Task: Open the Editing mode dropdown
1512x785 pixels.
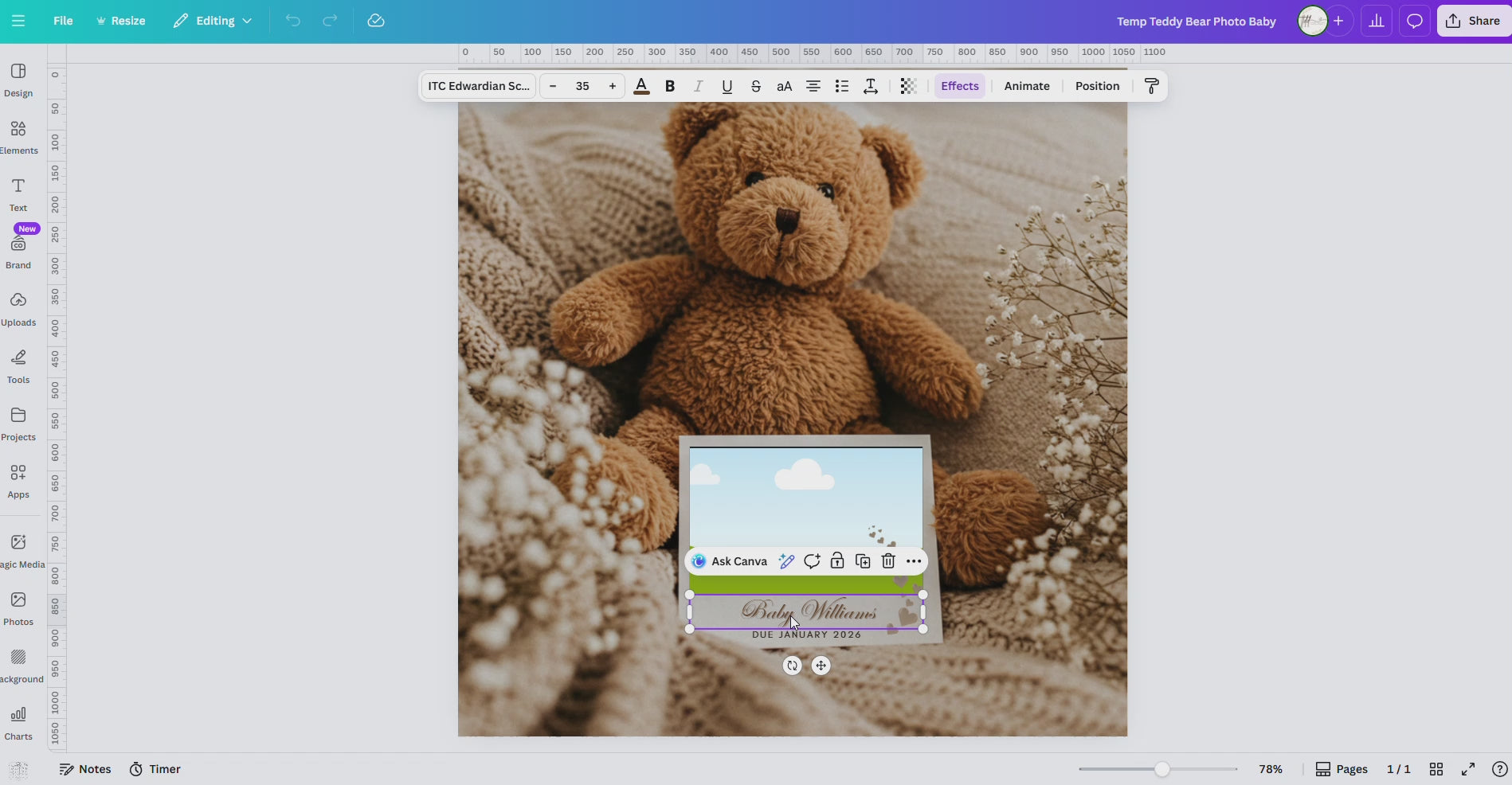Action: point(211,21)
